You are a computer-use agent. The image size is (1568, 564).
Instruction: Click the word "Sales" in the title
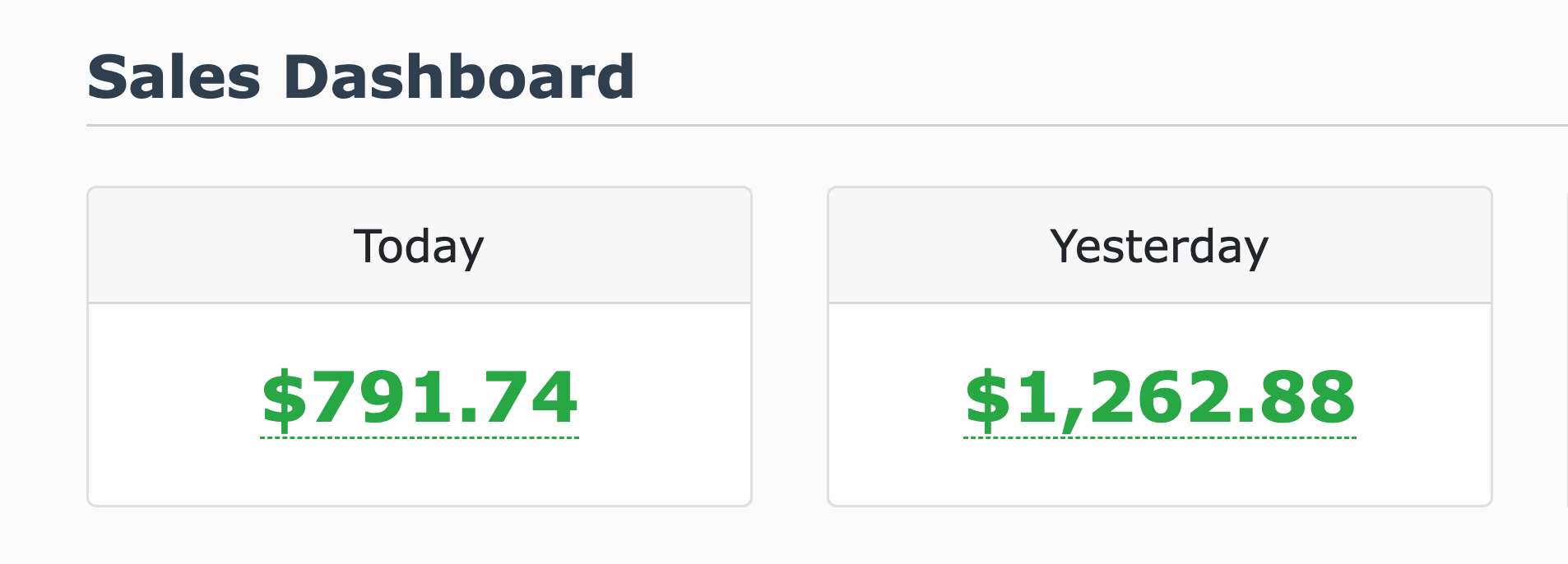tap(174, 77)
